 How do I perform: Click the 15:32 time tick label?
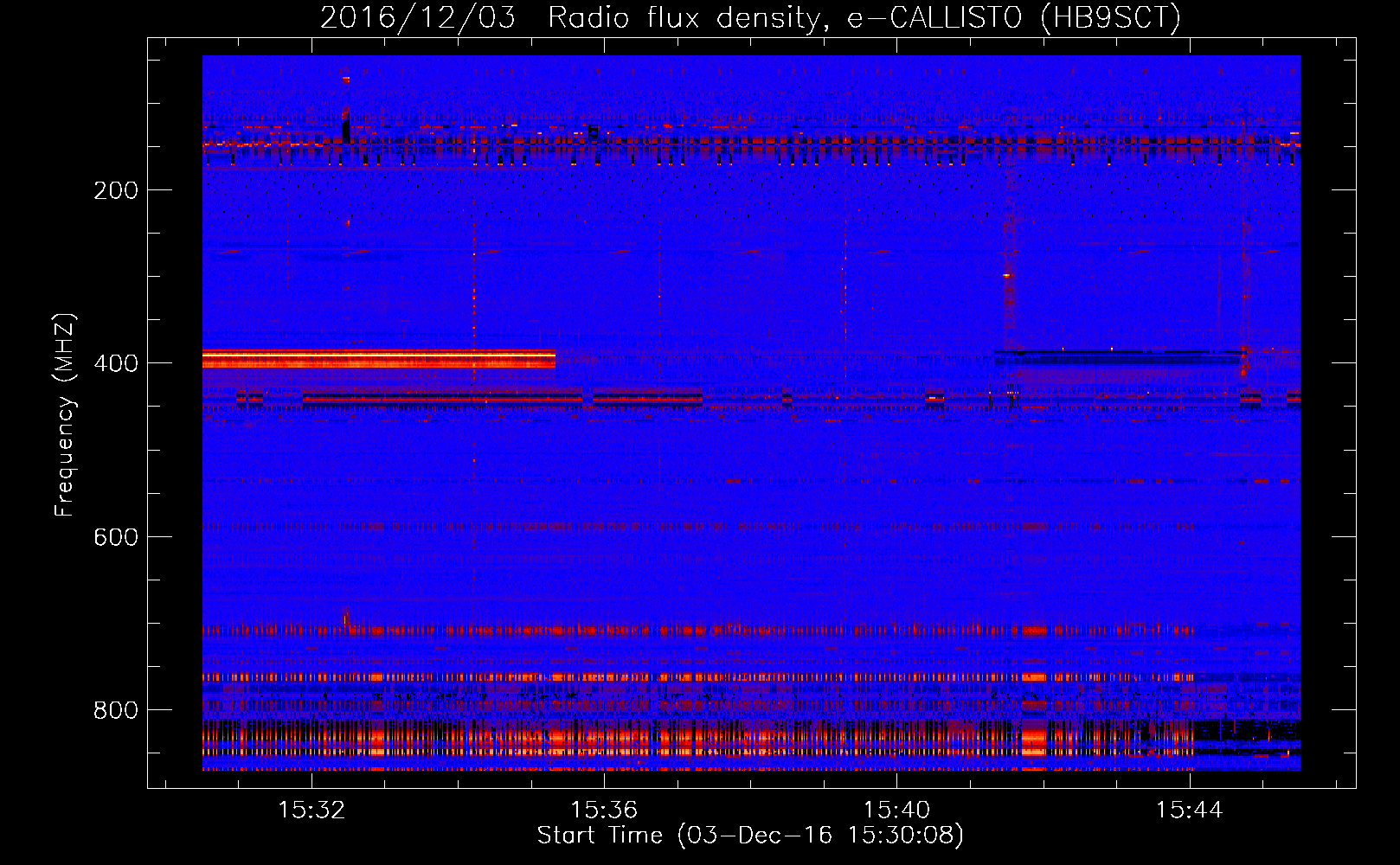311,810
